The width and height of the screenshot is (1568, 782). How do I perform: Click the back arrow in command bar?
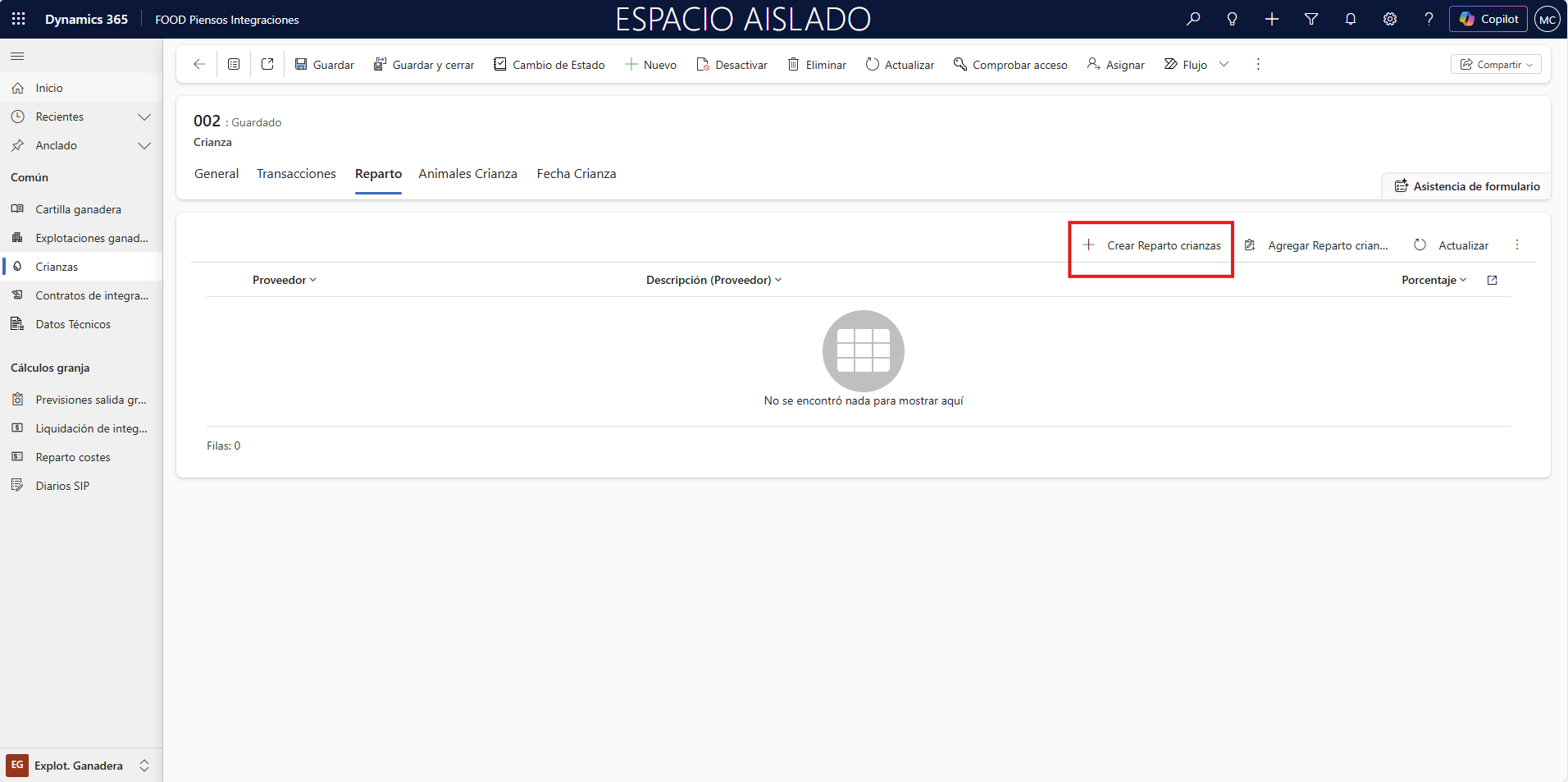click(199, 64)
